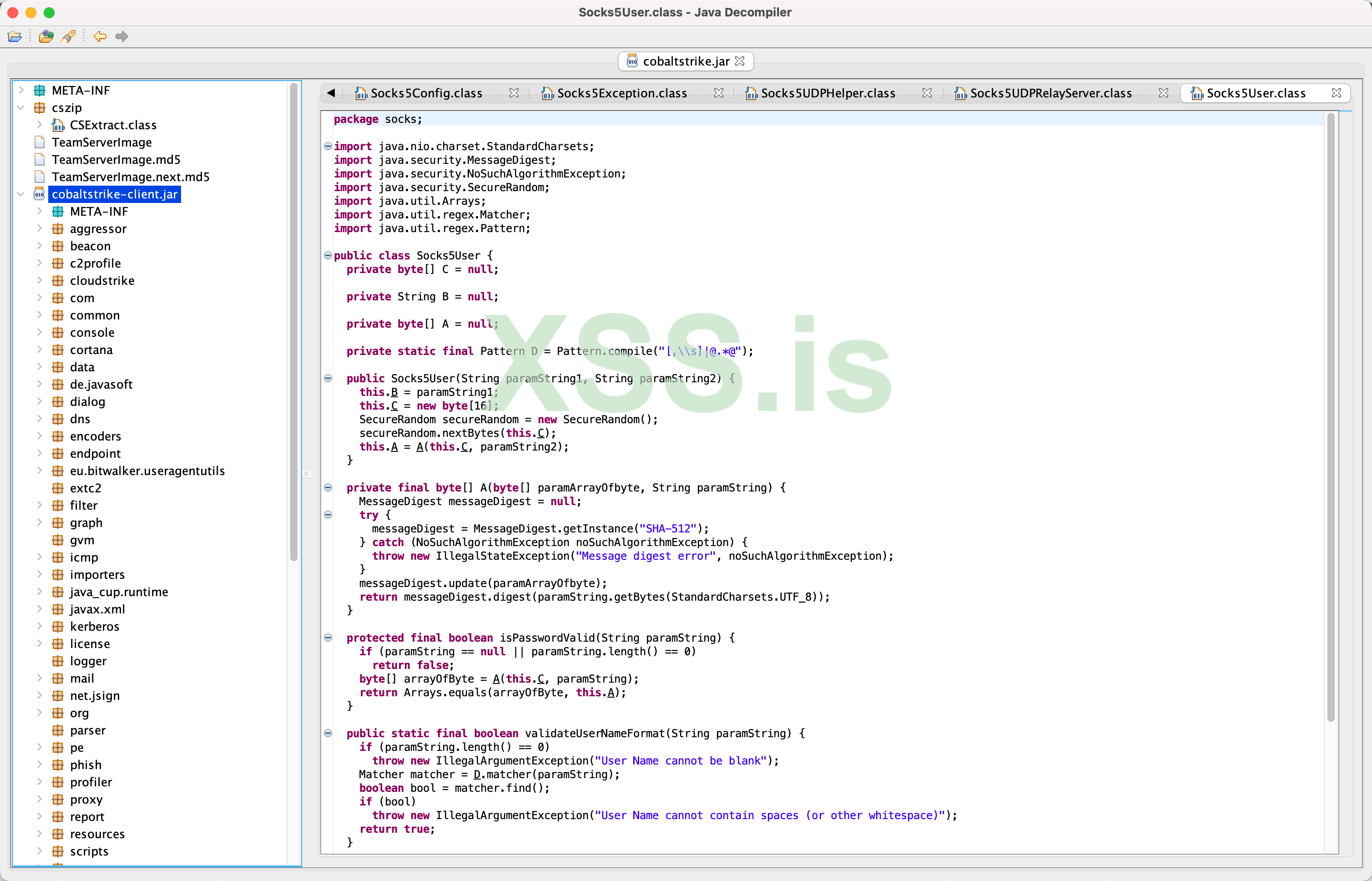Viewport: 1372px width, 881px height.
Task: Click the Open File toolbar icon
Action: click(x=14, y=36)
